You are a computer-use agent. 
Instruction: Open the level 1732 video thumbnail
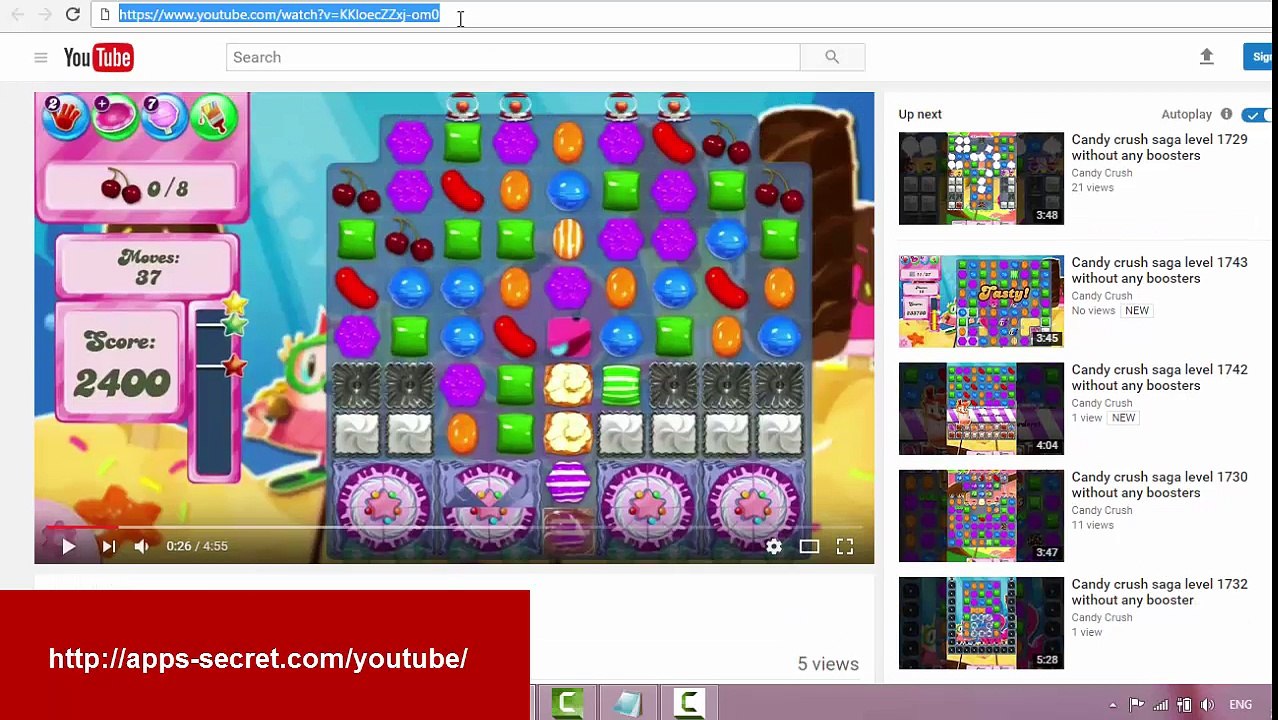981,623
